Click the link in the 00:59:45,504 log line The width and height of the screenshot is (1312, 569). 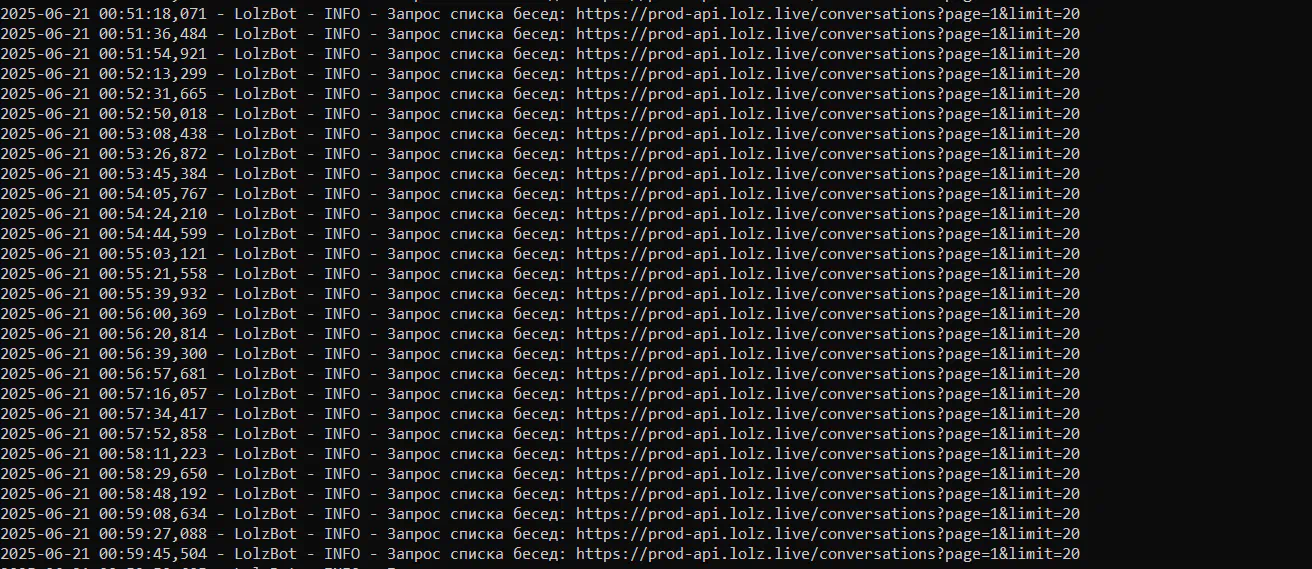tap(828, 554)
